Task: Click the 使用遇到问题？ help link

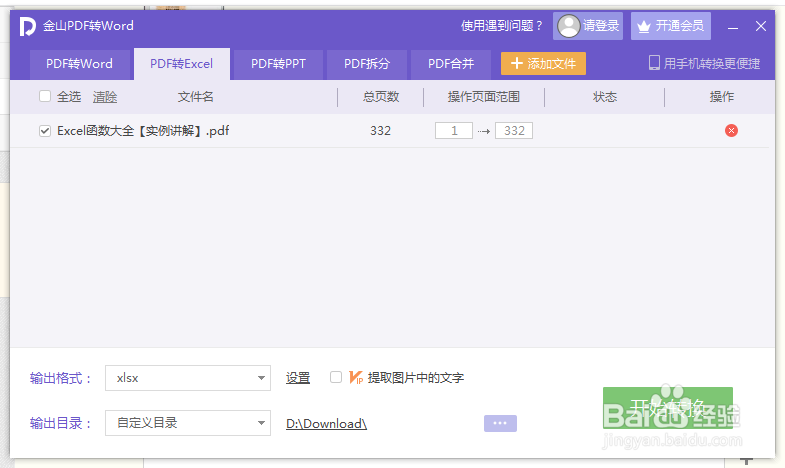Action: 502,26
